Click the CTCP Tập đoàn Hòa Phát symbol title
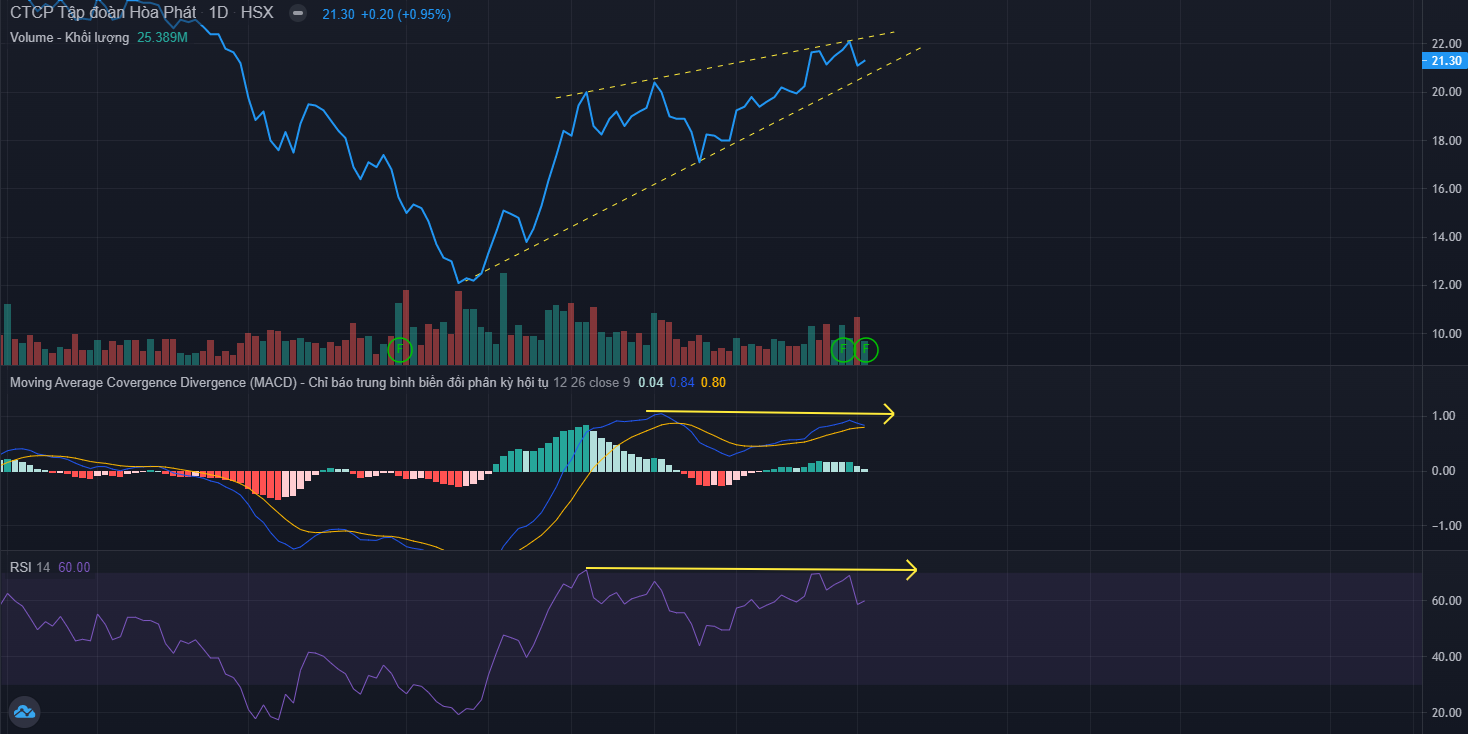Viewport: 1468px width, 734px height. 103,14
